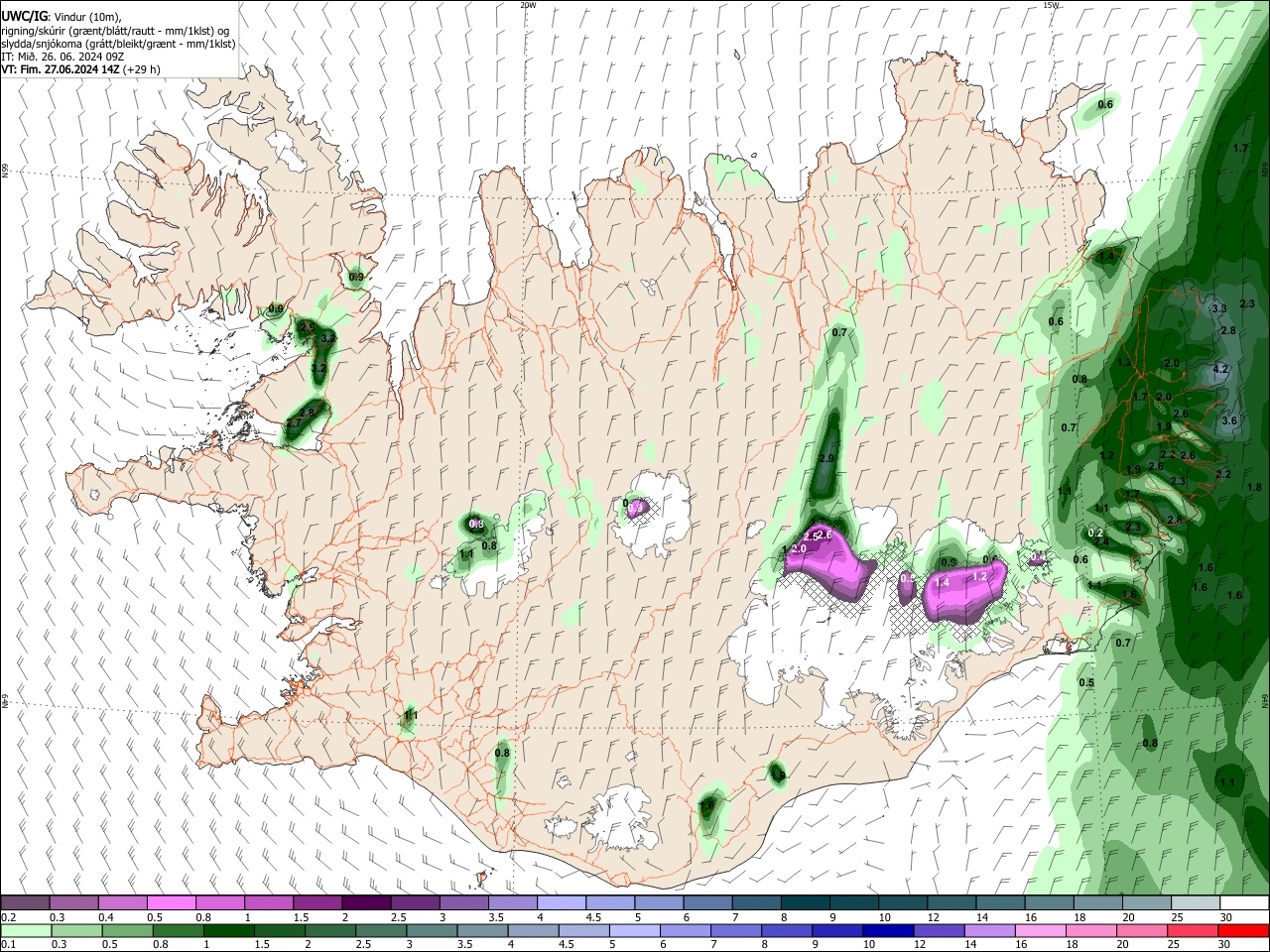Click the 'slydda/snjókoma' legend description line
The height and width of the screenshot is (952, 1270).
click(118, 44)
